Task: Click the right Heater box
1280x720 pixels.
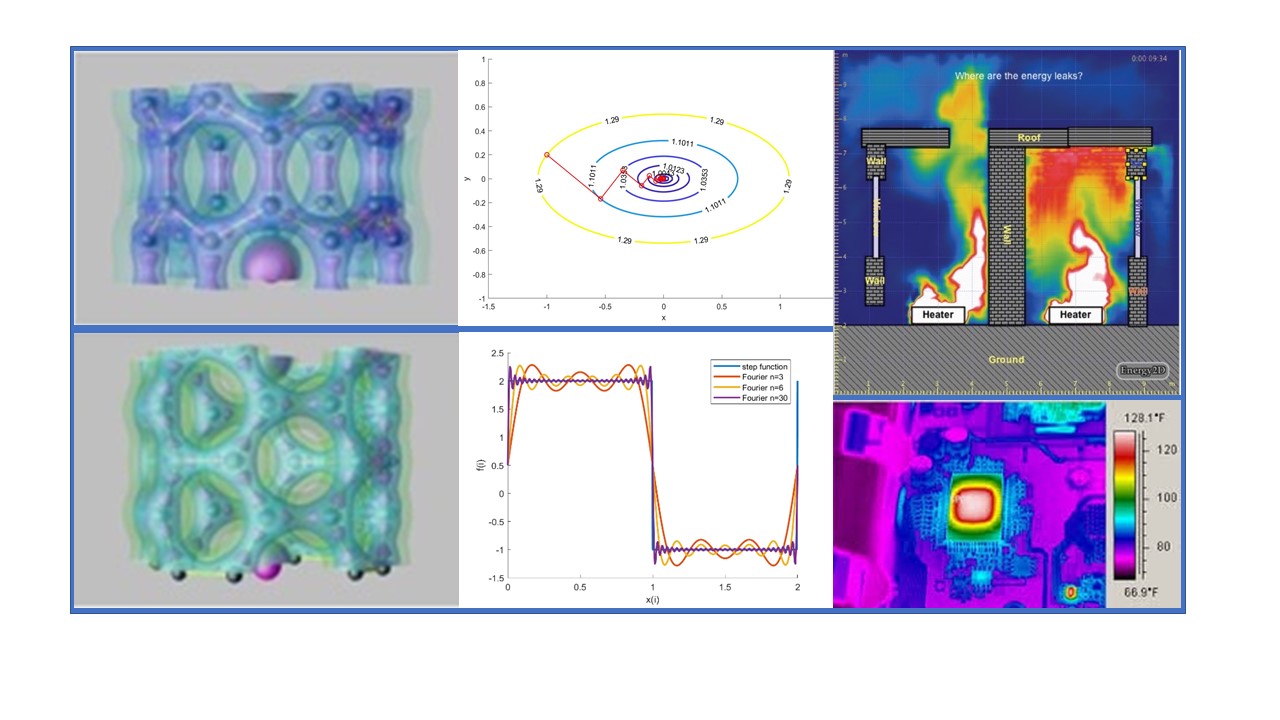Action: click(1075, 315)
